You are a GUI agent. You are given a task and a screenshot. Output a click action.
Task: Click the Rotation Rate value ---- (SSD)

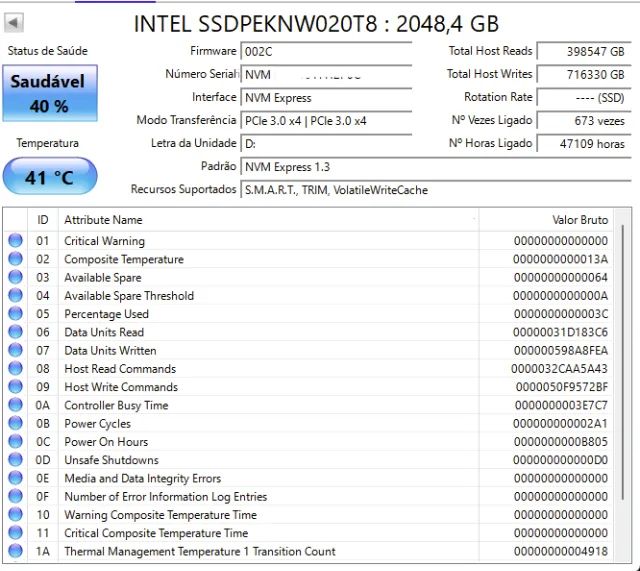pos(584,98)
